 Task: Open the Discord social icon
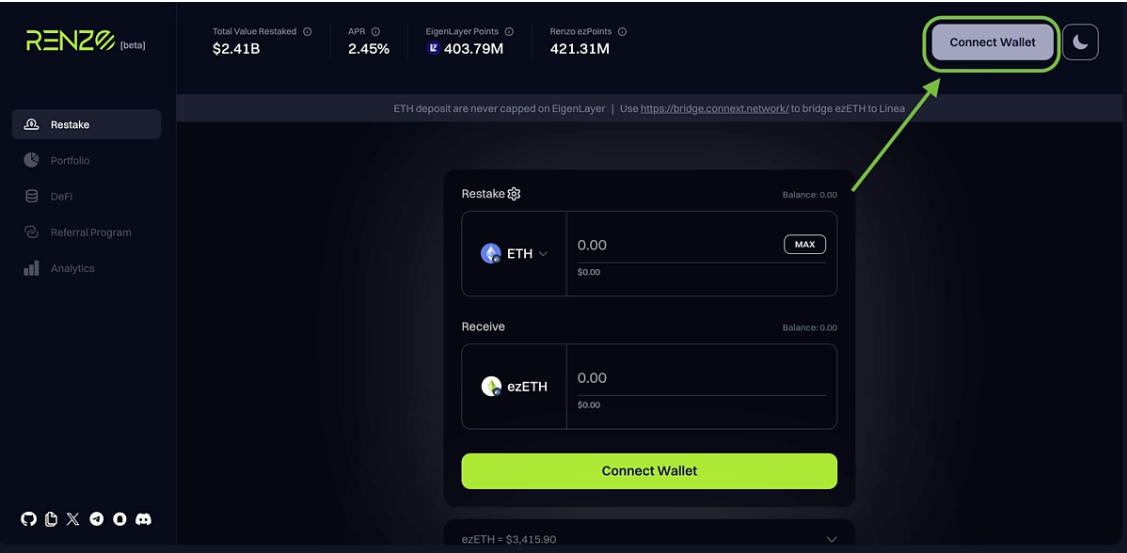(143, 519)
